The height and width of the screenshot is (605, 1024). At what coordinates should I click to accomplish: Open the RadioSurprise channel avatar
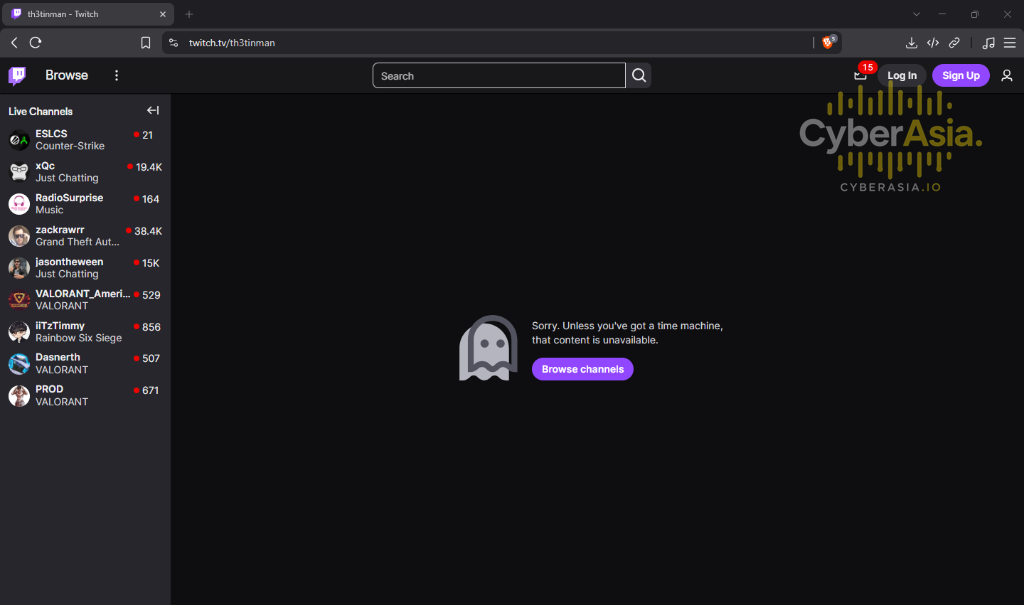(19, 204)
